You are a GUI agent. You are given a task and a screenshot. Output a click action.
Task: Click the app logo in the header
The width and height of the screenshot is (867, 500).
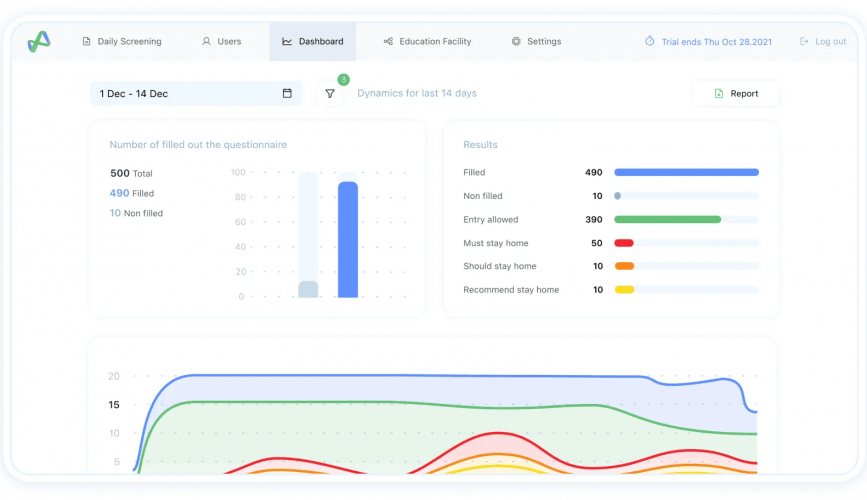point(39,41)
